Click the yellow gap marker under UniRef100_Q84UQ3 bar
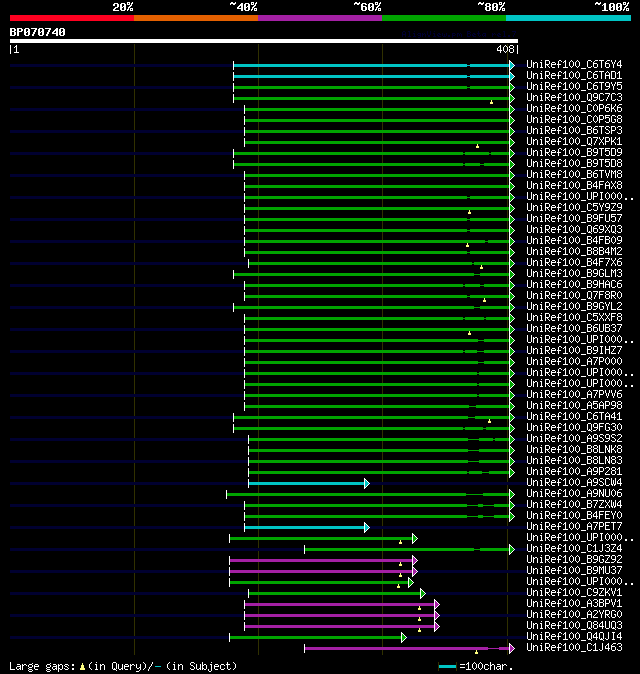640x674 pixels. tap(420, 630)
